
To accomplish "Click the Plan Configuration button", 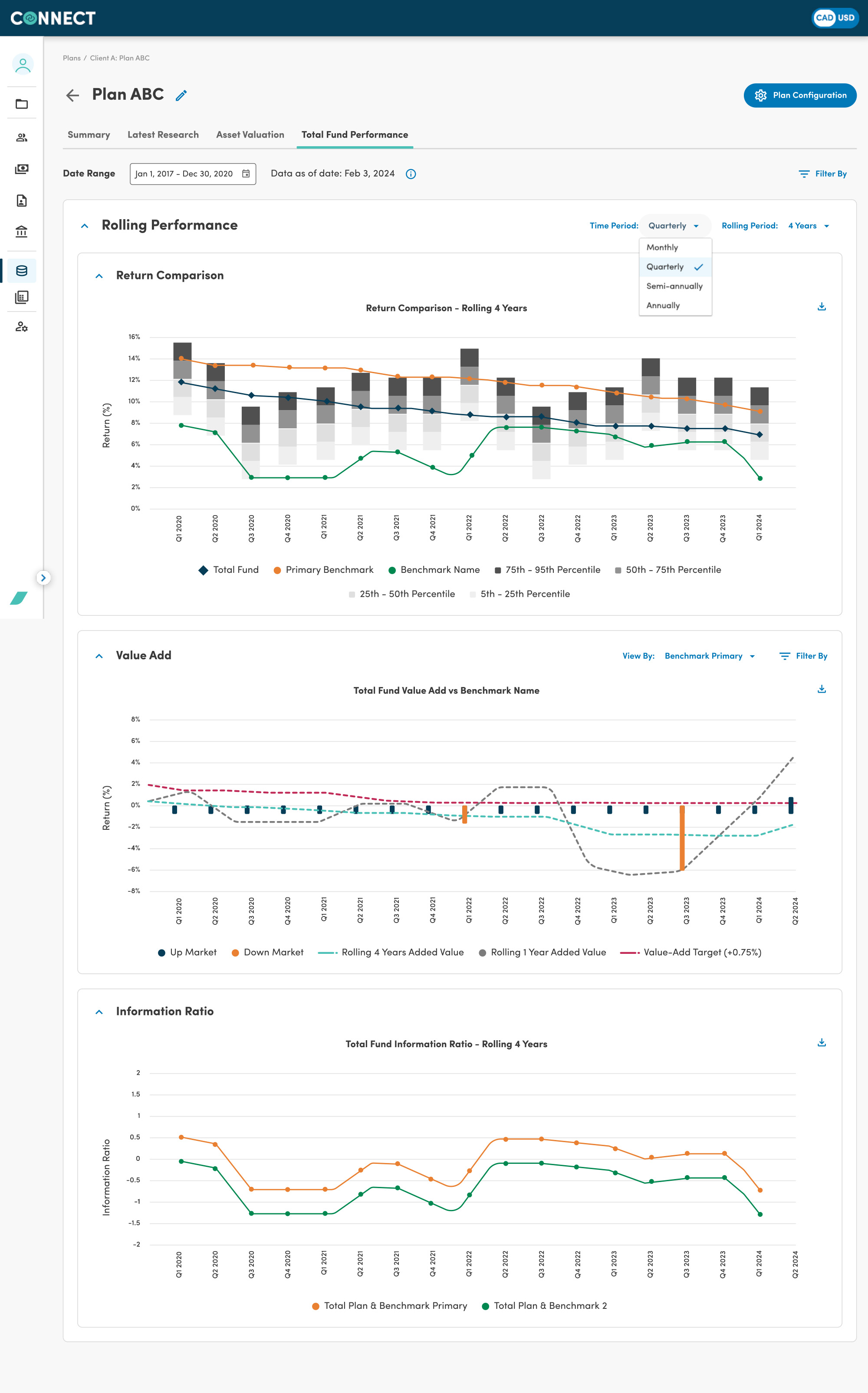I will click(800, 95).
